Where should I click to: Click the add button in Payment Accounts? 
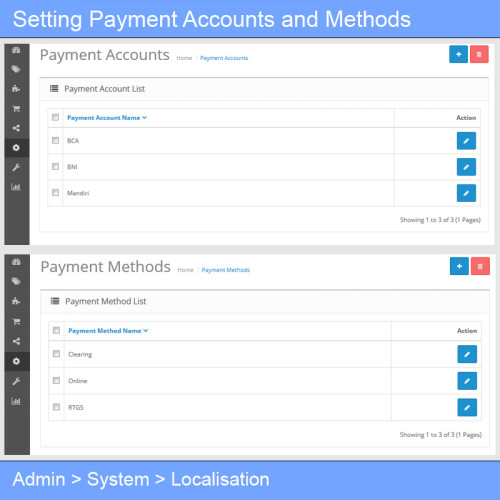coord(458,54)
